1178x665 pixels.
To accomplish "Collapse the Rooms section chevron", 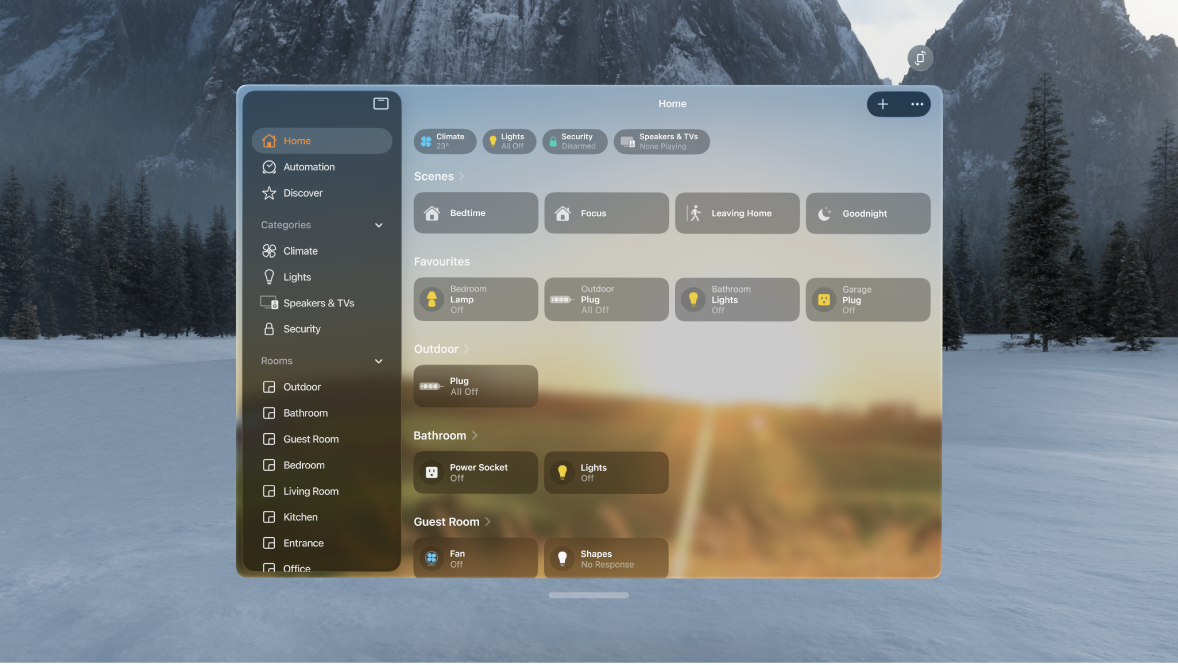I will (x=378, y=361).
